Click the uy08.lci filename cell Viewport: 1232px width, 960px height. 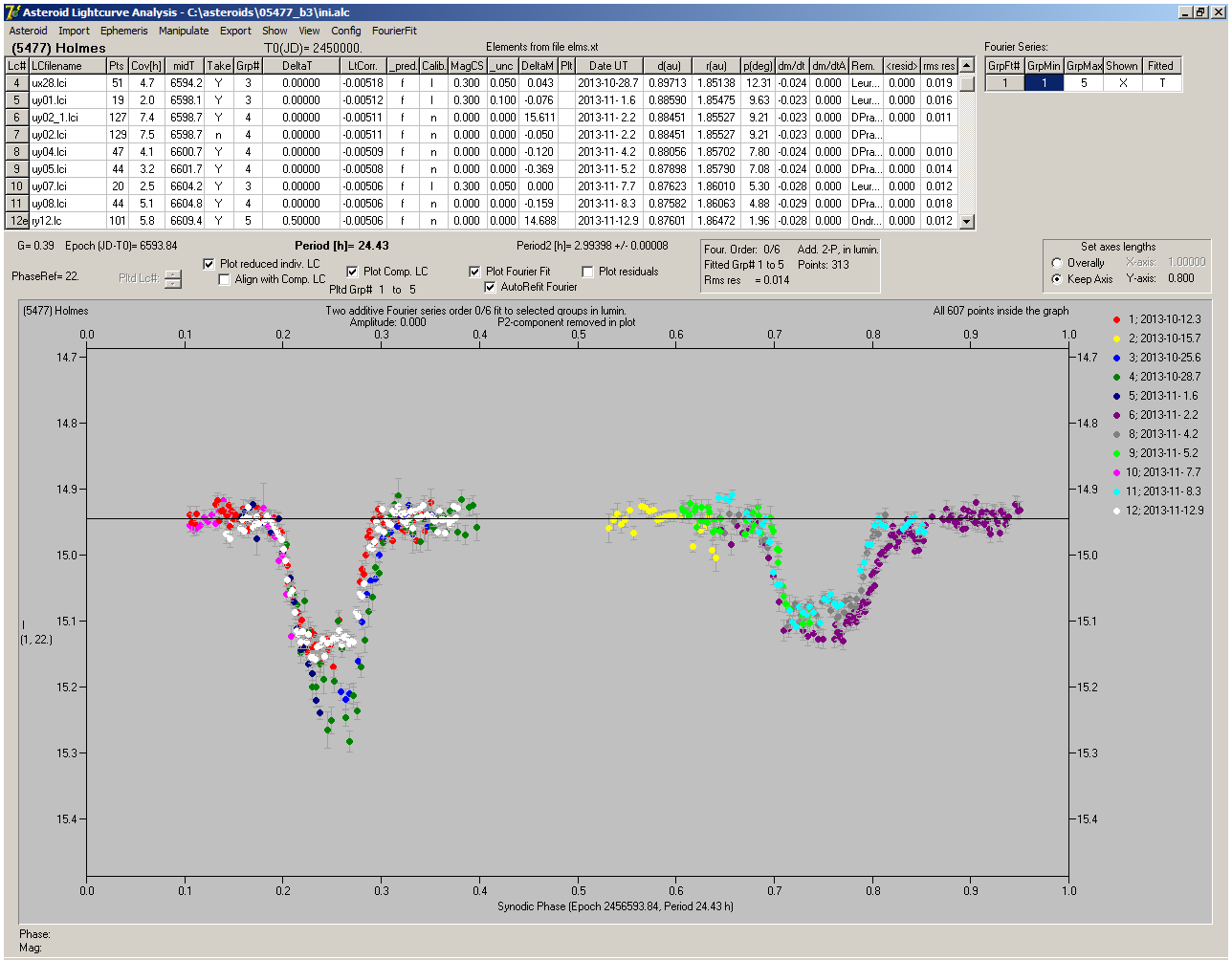click(67, 204)
